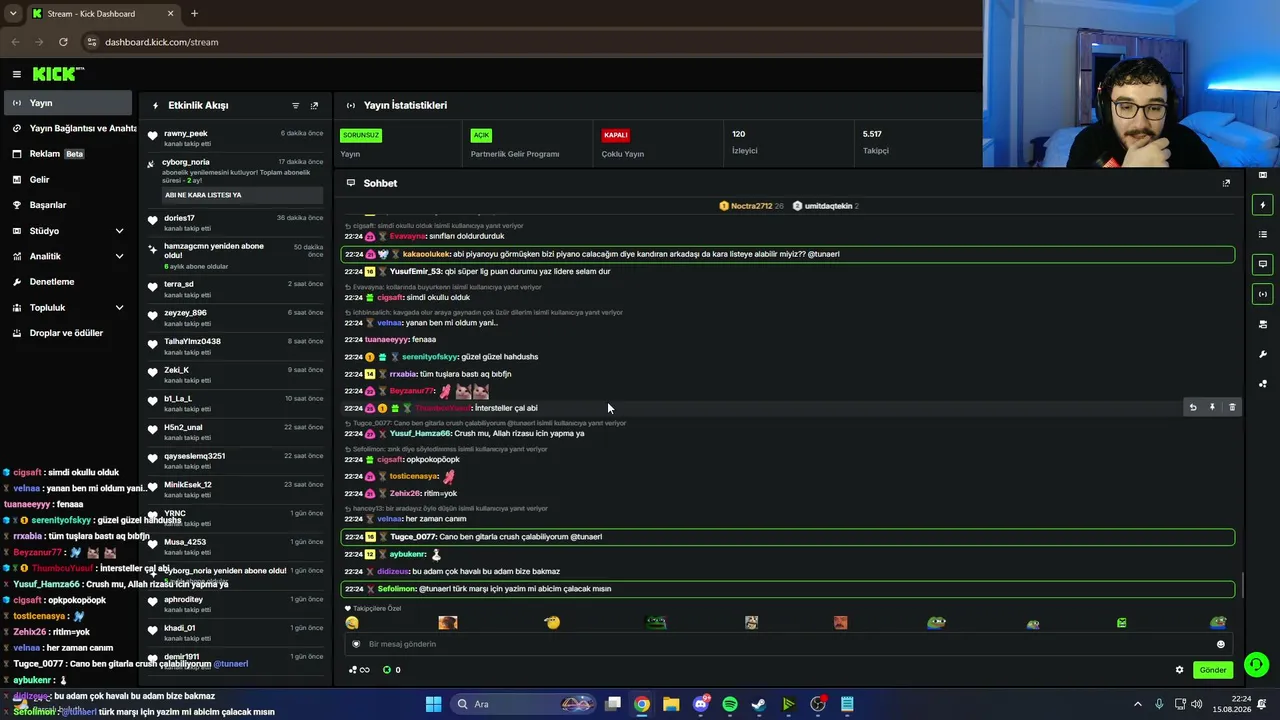Send the chat message with Gönder
The image size is (1280, 720).
click(x=1212, y=670)
